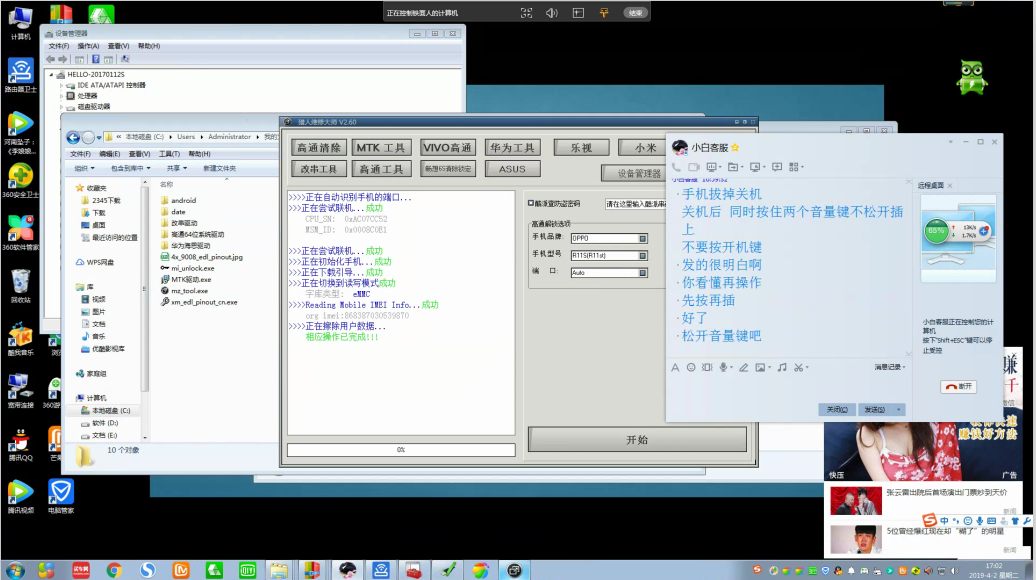Click the large 开始 button
Image resolution: width=1036 pixels, height=580 pixels.
(637, 439)
